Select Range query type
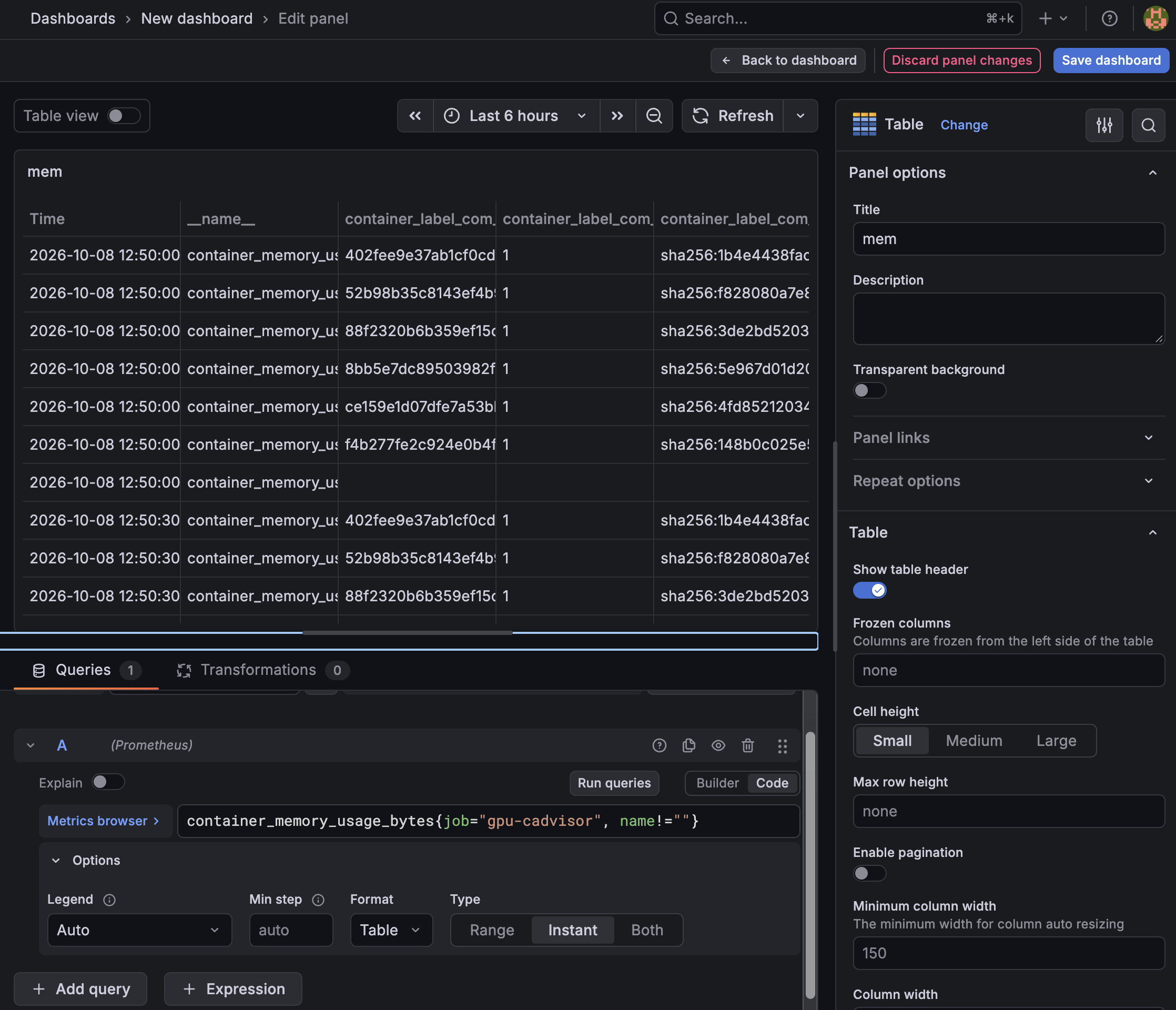 pos(492,930)
